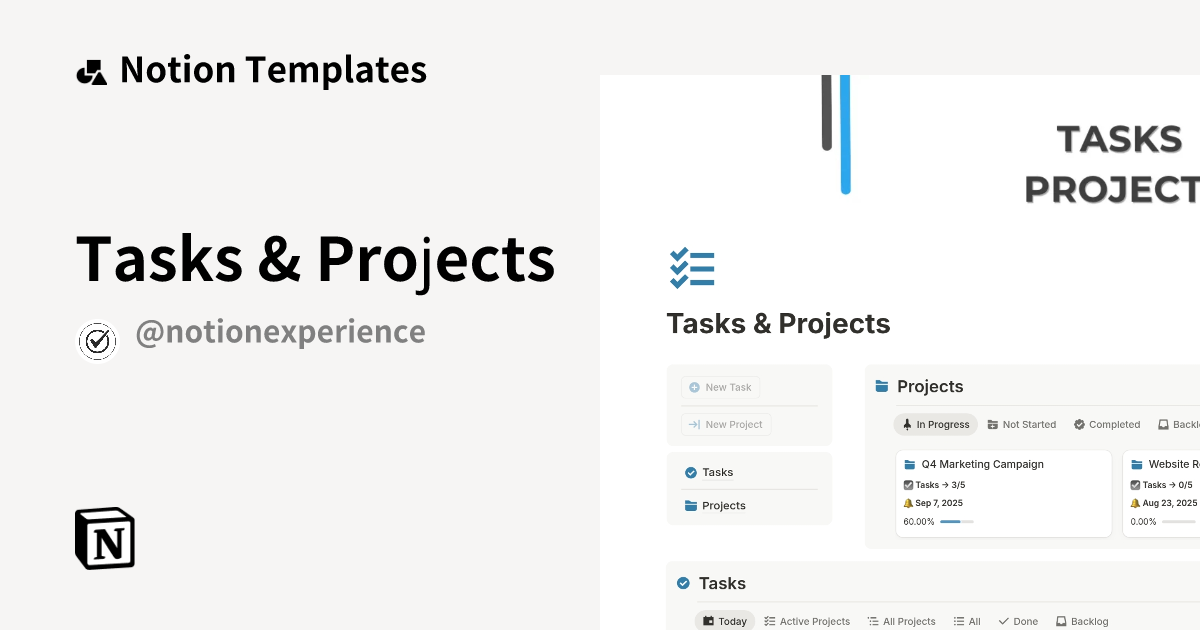Open the Active Projects view
1200x630 pixels.
pos(808,621)
